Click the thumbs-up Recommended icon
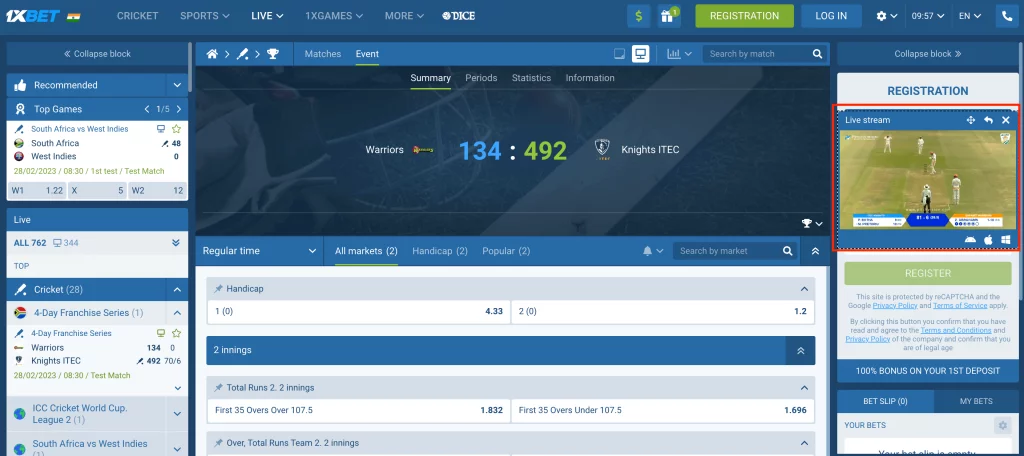The width and height of the screenshot is (1024, 456). [x=20, y=85]
